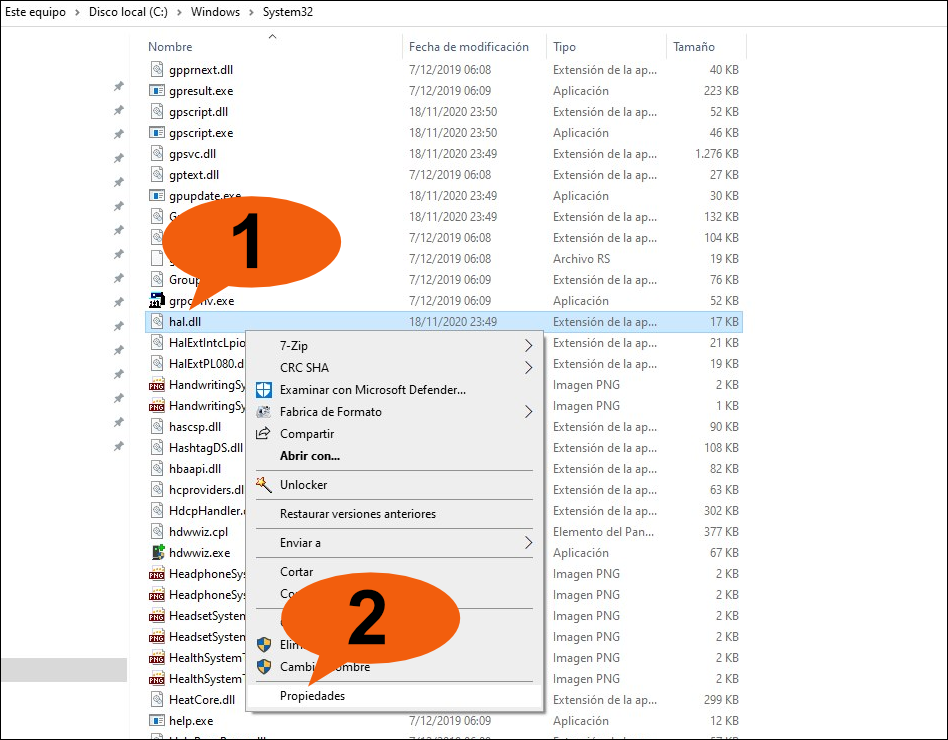Click the hdwwiz.exe hardware wizard icon
948x740 pixels.
coord(157,553)
